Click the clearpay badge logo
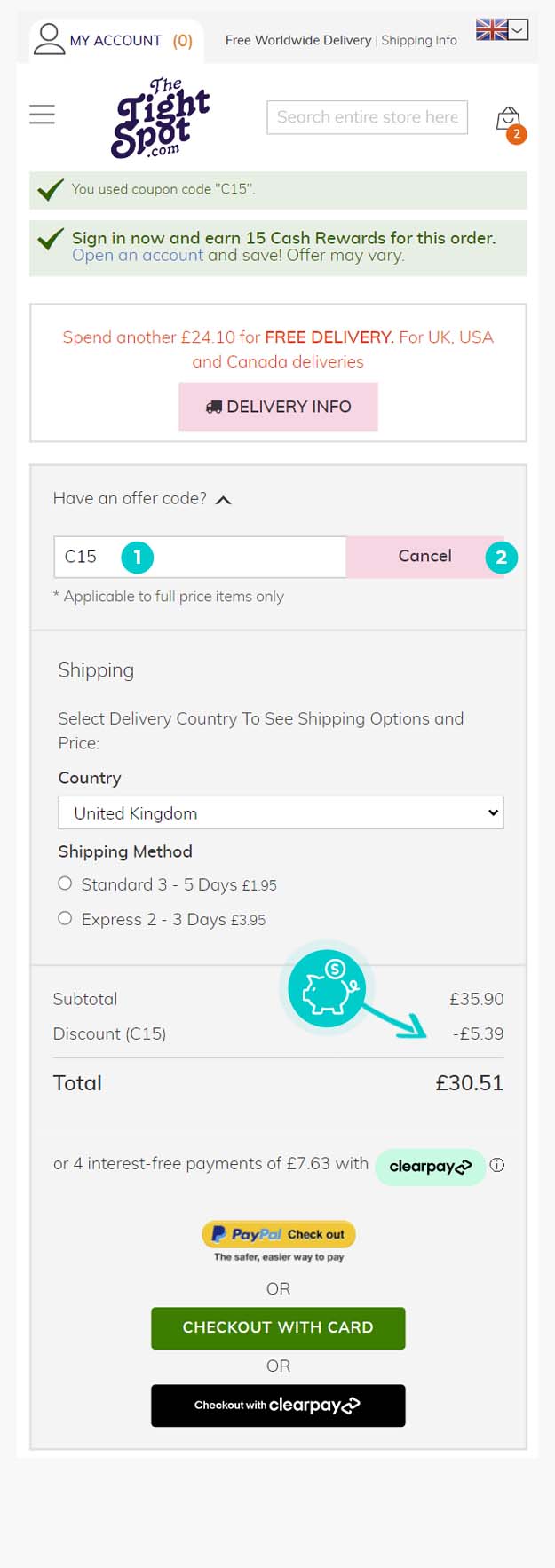 (431, 1167)
